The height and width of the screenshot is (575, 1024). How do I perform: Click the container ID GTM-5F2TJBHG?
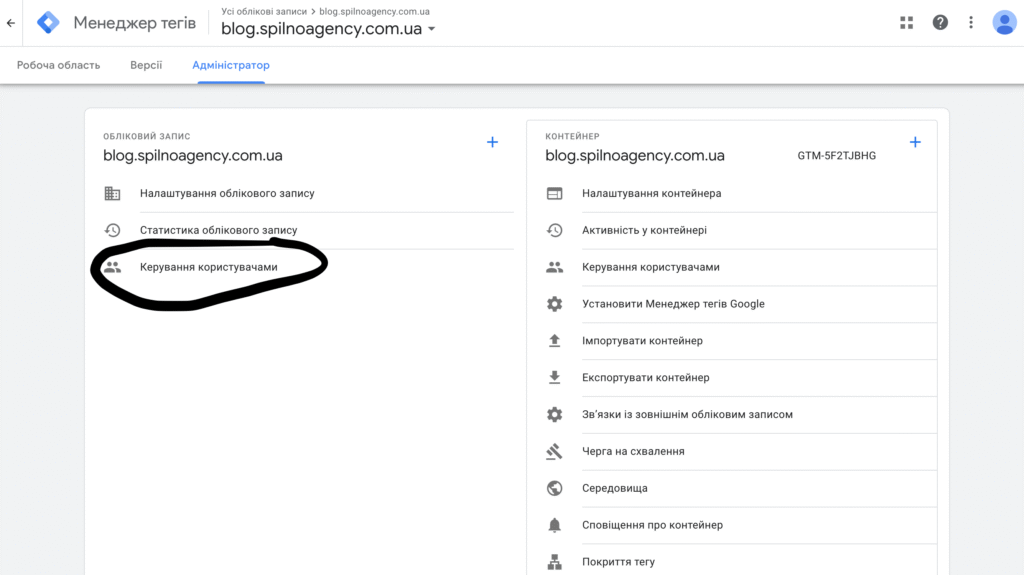[x=836, y=156]
